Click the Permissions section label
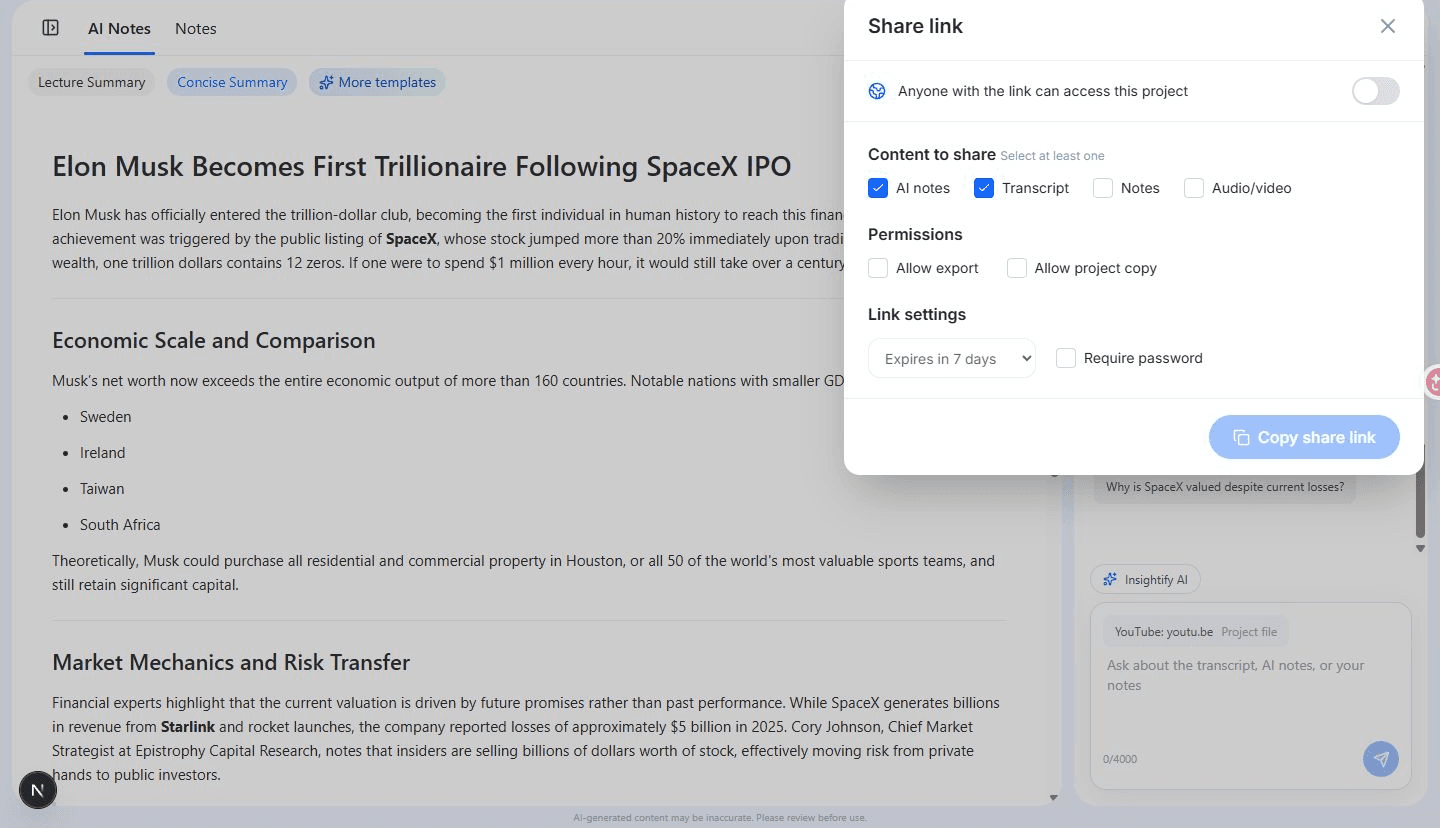The width and height of the screenshot is (1440, 828). (915, 234)
